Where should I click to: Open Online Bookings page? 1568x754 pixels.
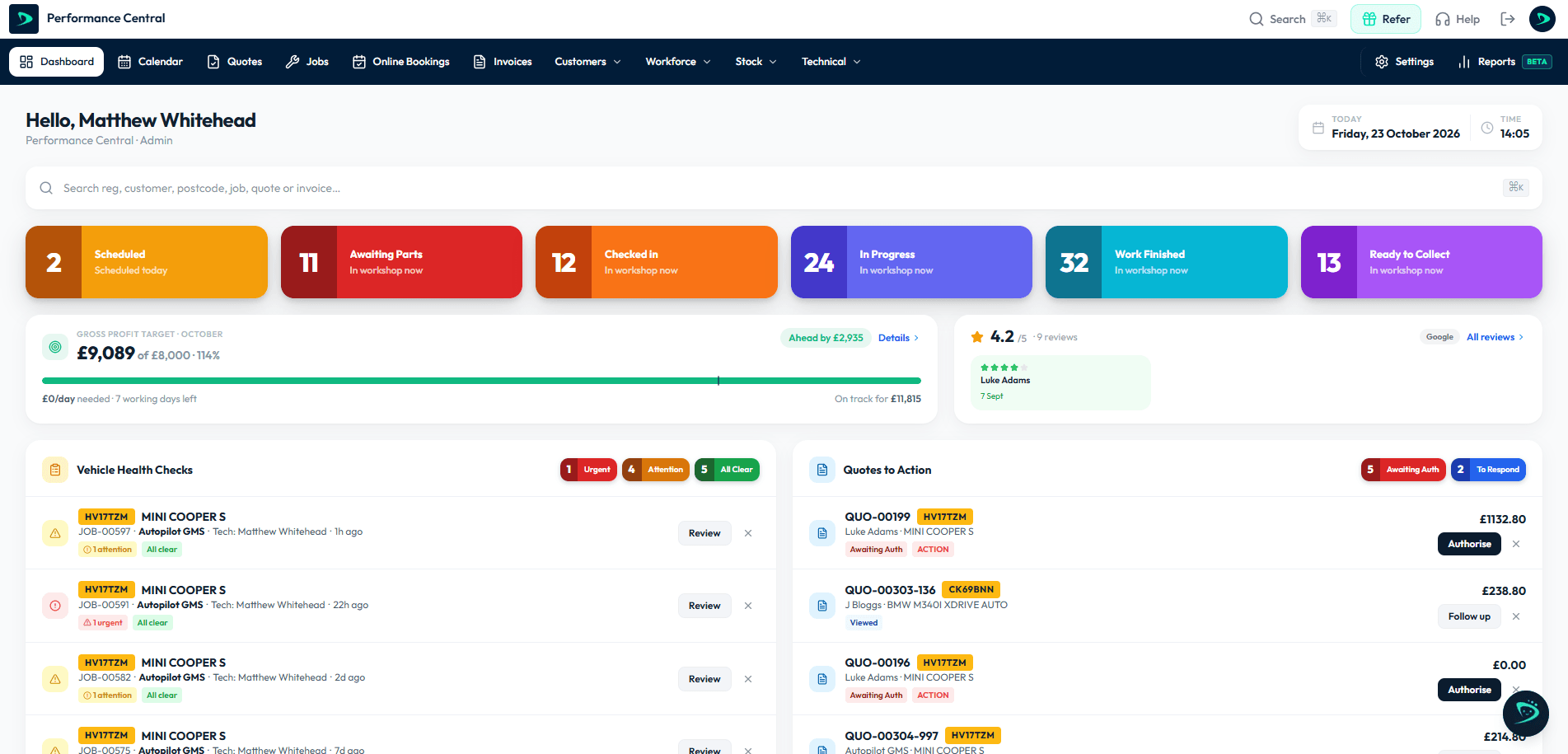[401, 62]
